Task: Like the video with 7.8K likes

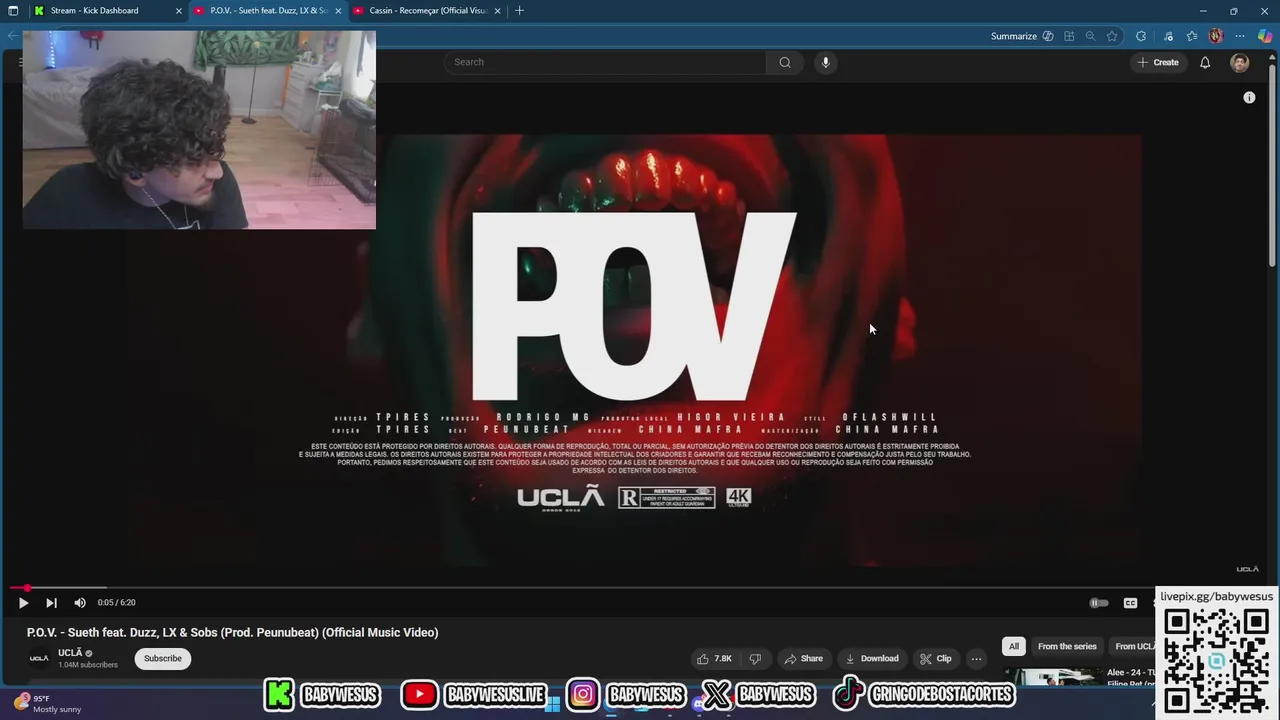Action: click(714, 659)
